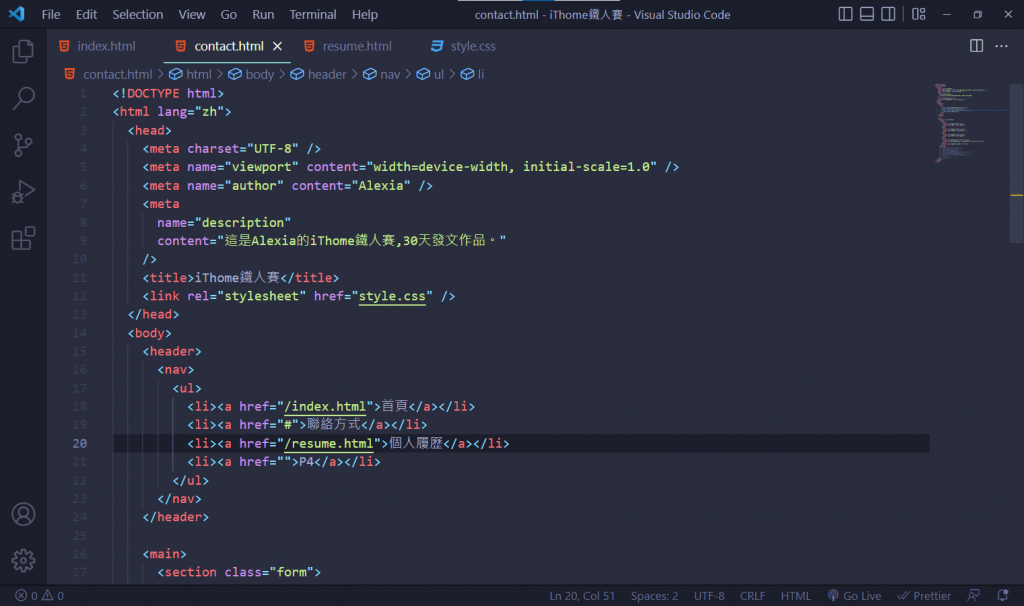This screenshot has width=1024, height=606.
Task: Close the contact.html tab
Action: point(278,46)
